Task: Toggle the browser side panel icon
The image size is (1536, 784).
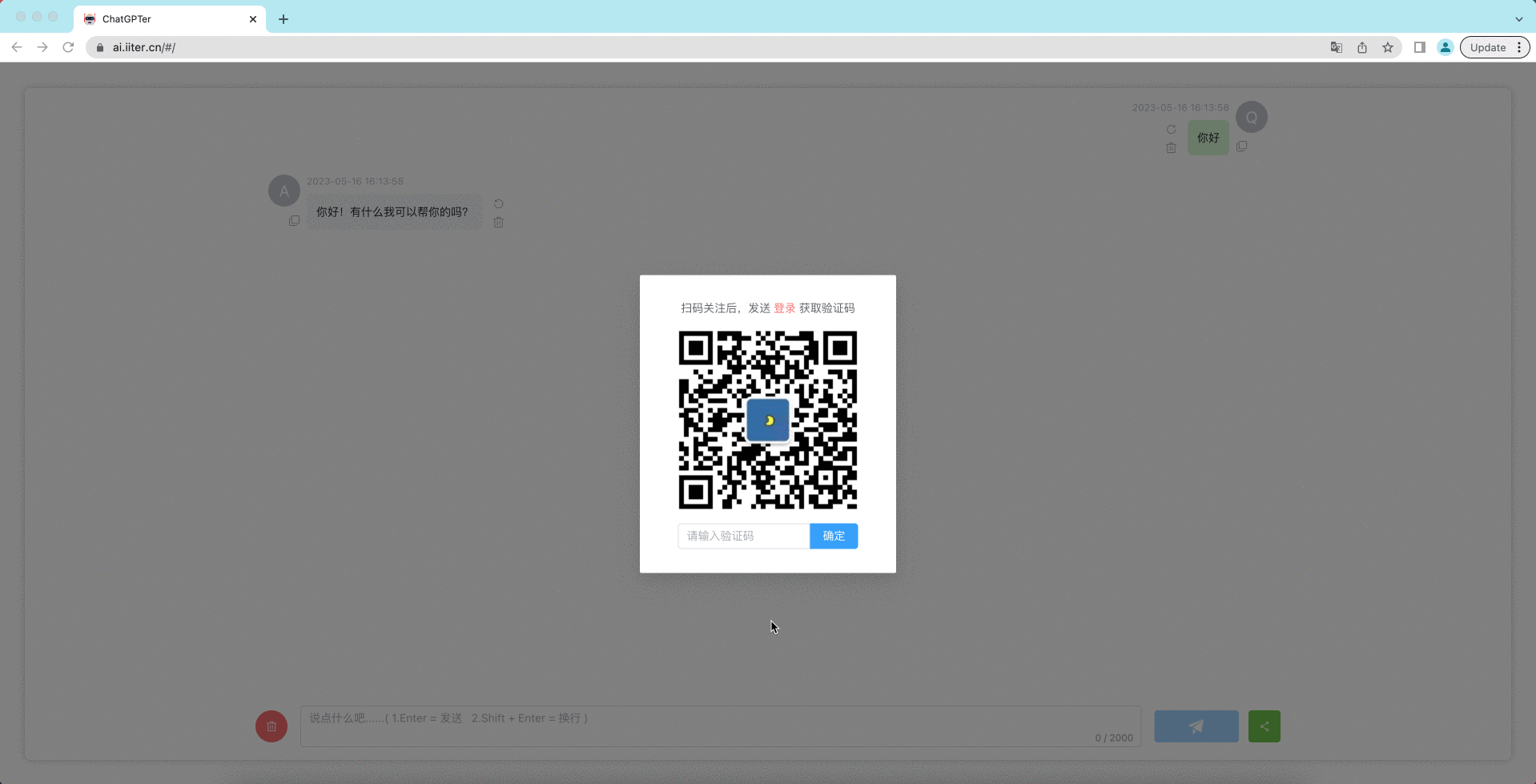Action: tap(1419, 47)
